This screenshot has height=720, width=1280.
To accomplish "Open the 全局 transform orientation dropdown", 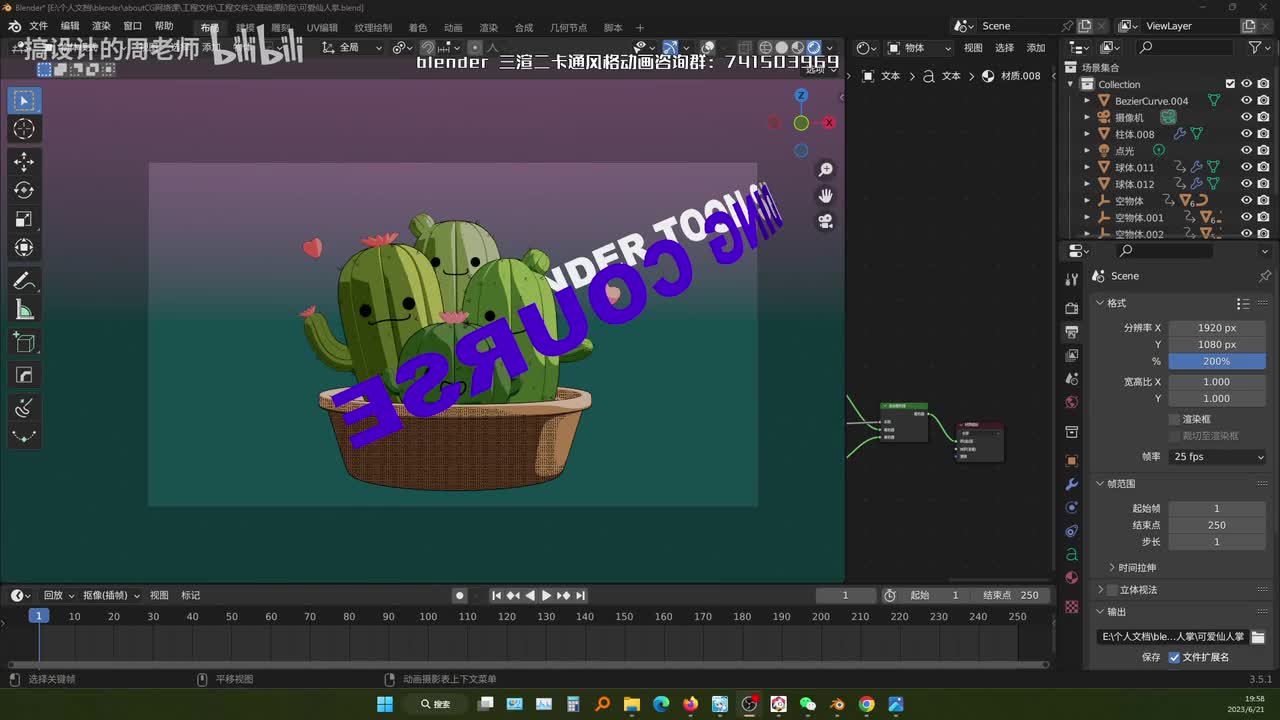I will [x=352, y=47].
